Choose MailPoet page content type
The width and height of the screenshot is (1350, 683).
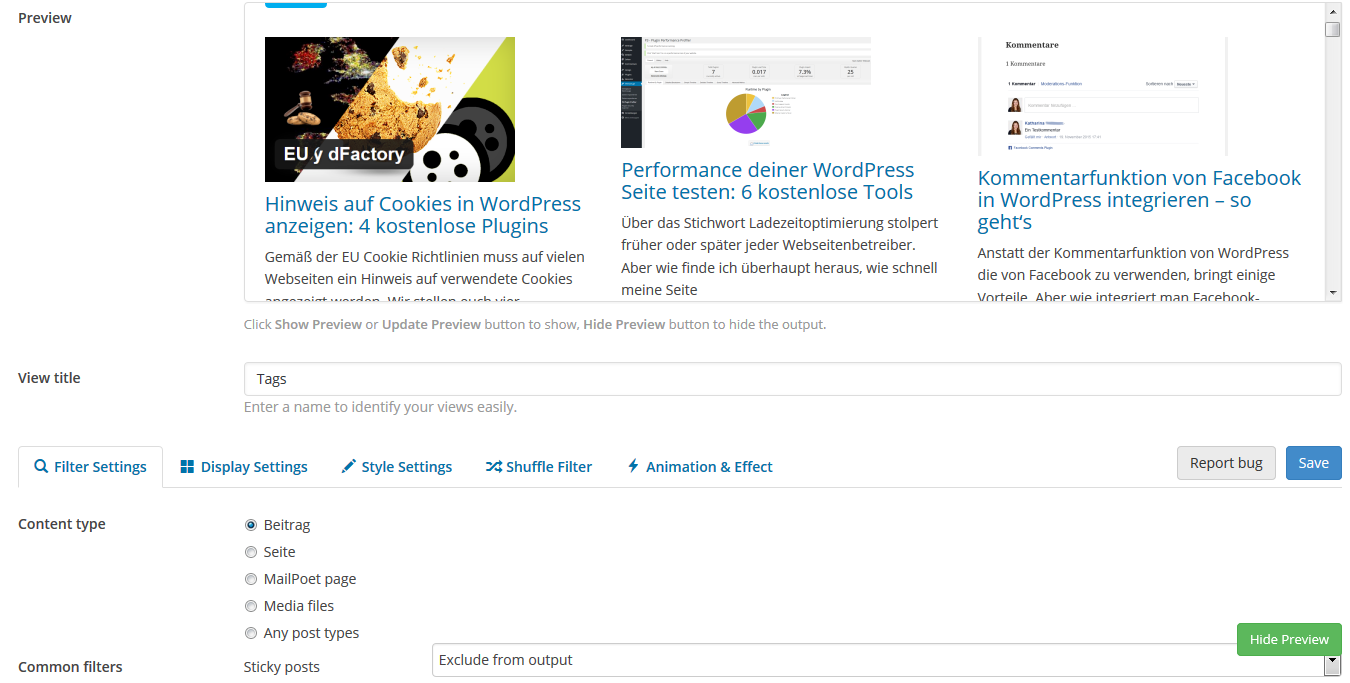(x=251, y=579)
